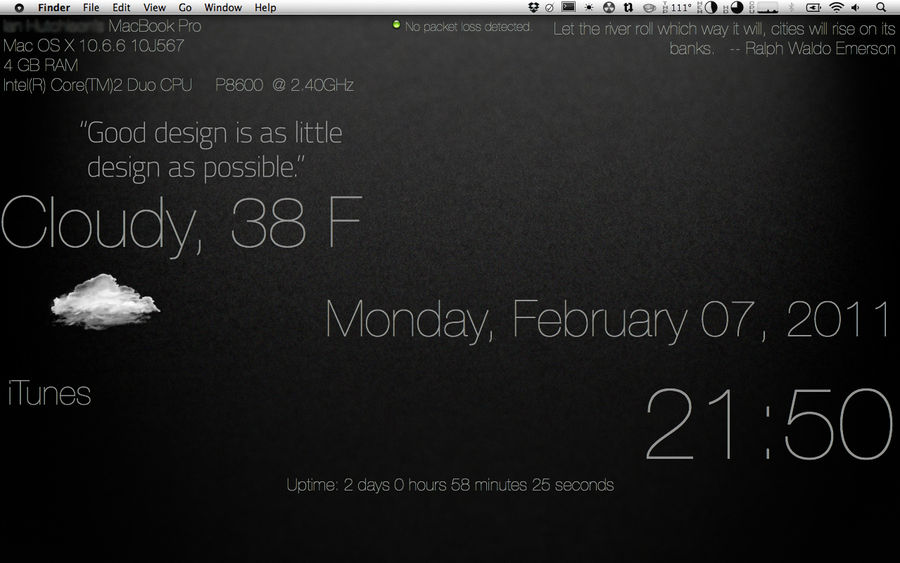
Task: Open the File menu
Action: [x=91, y=7]
